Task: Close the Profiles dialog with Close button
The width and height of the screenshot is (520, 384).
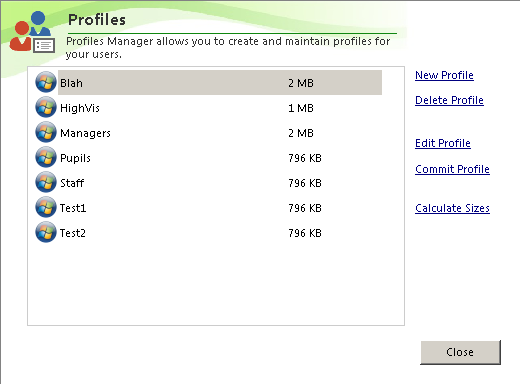Action: [x=460, y=352]
